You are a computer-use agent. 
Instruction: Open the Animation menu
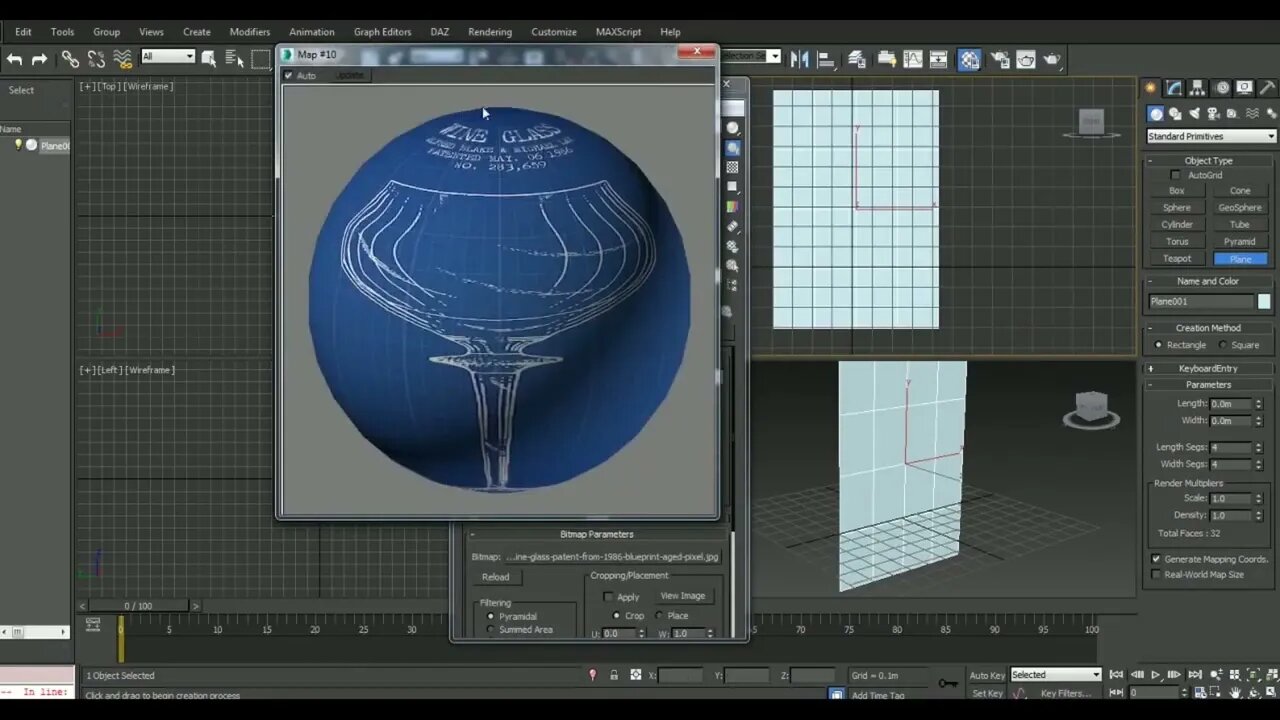click(312, 32)
